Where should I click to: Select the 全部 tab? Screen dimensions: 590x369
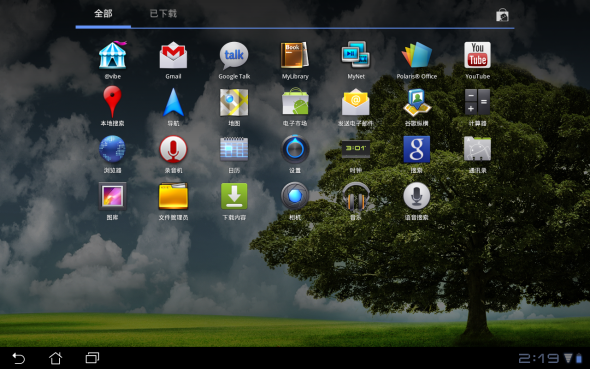point(103,14)
